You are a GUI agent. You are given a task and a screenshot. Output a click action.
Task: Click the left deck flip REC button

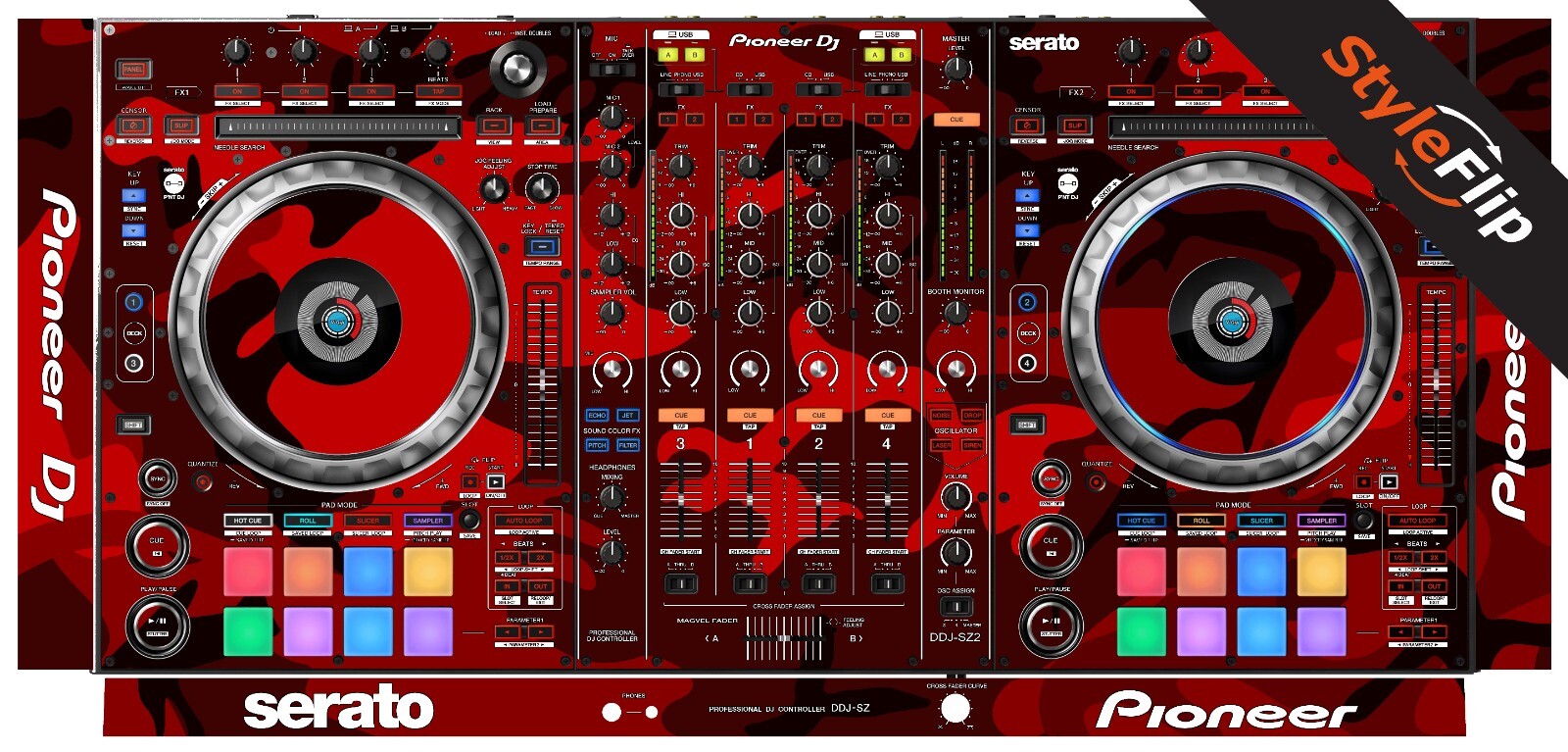(x=470, y=481)
